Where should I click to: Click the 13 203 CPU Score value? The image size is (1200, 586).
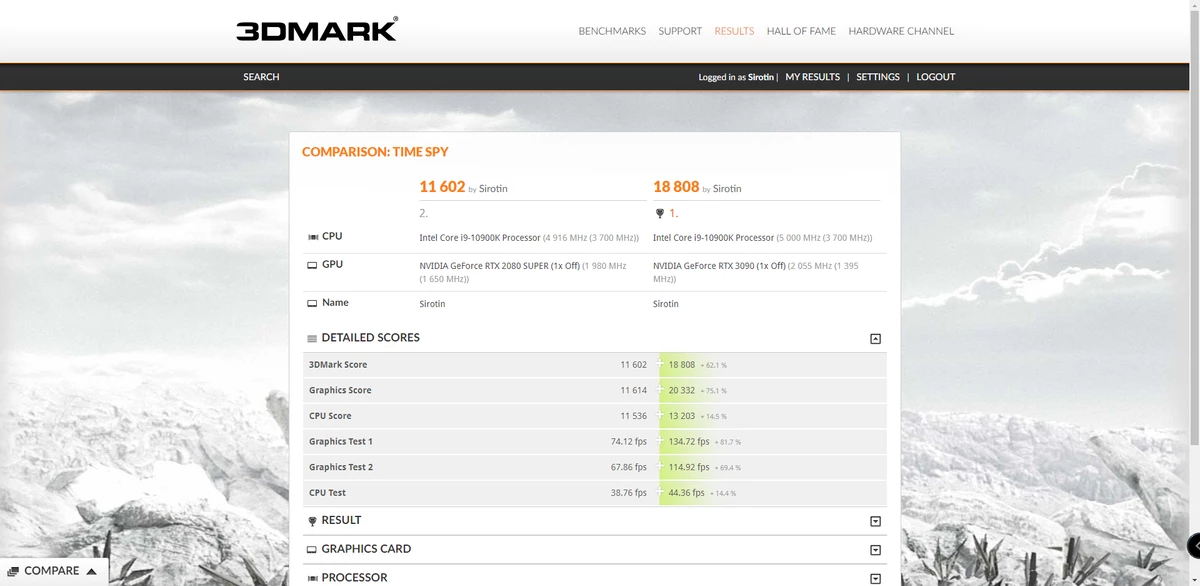pos(682,416)
